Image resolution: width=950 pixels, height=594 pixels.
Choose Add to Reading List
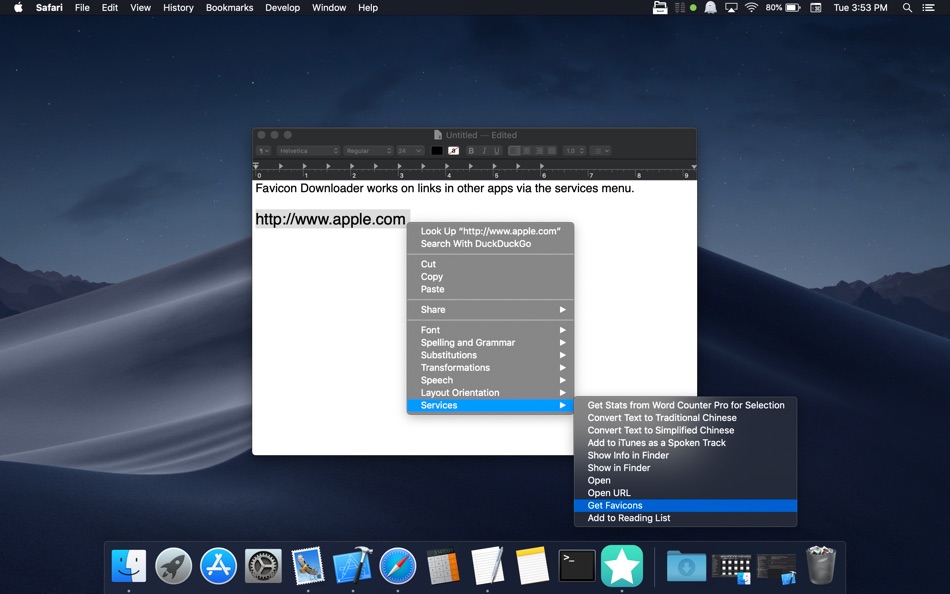[x=685, y=518]
